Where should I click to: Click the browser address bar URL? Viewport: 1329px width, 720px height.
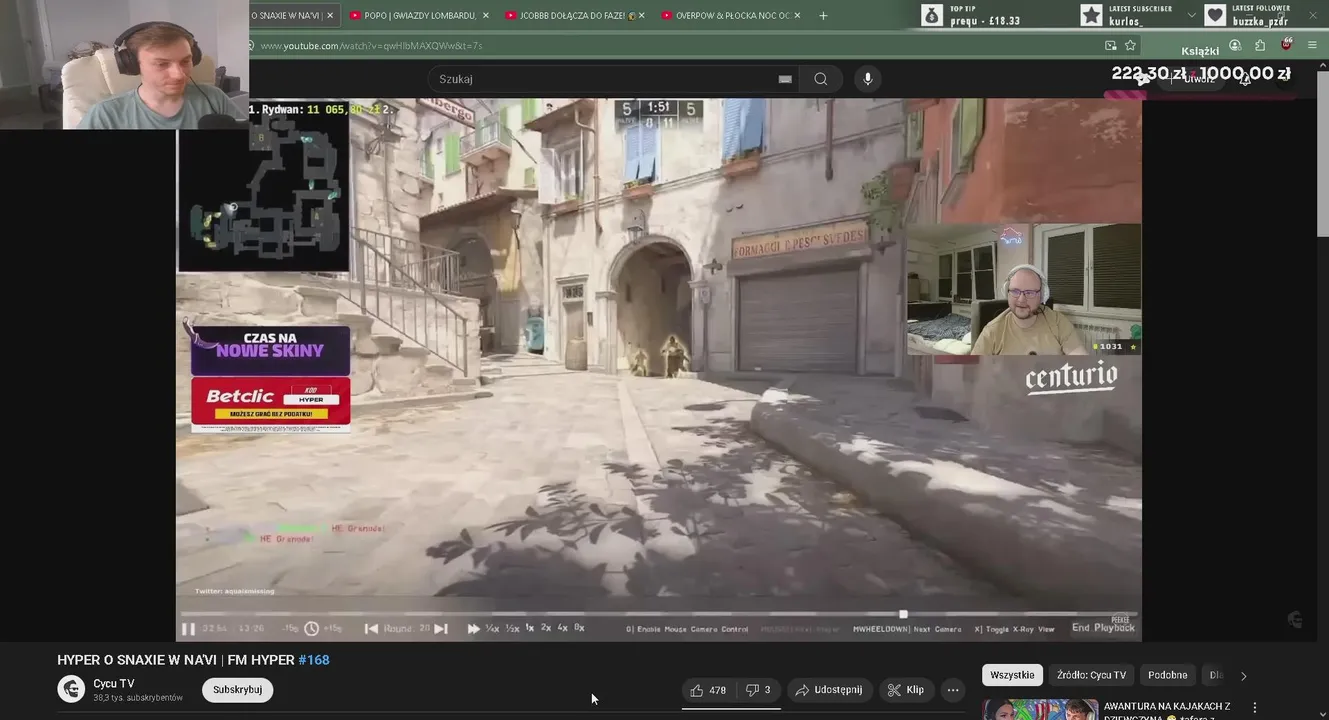(x=371, y=45)
